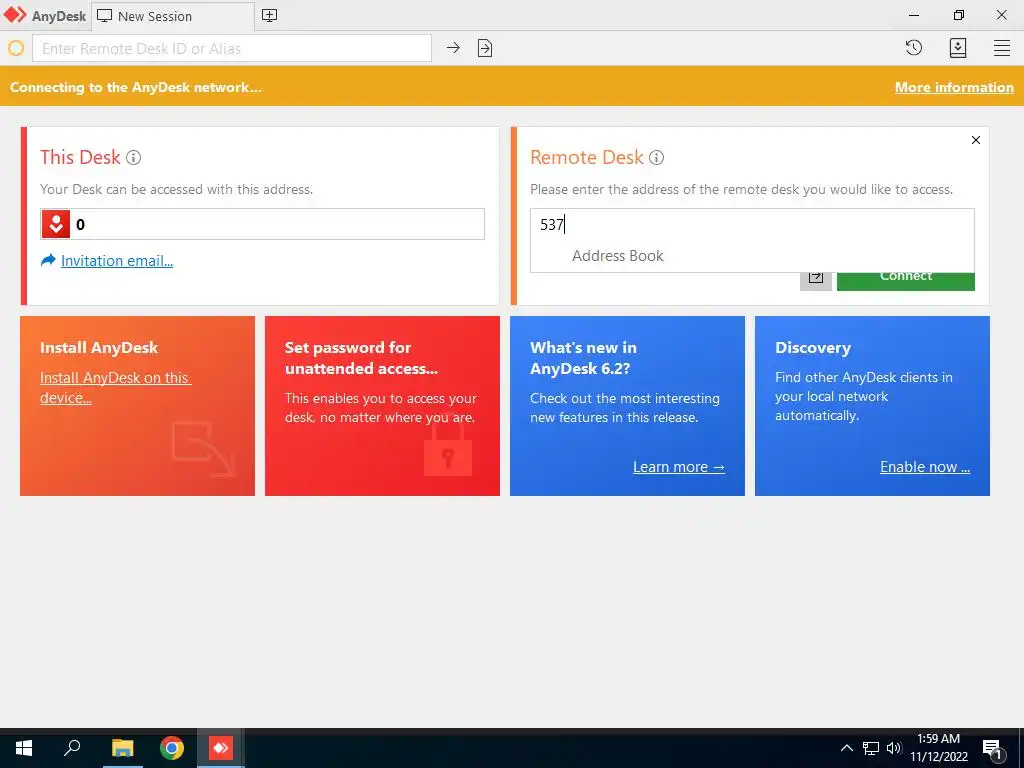Open the Set password for unattended access tile
Viewport: 1024px width, 768px height.
[x=382, y=406]
